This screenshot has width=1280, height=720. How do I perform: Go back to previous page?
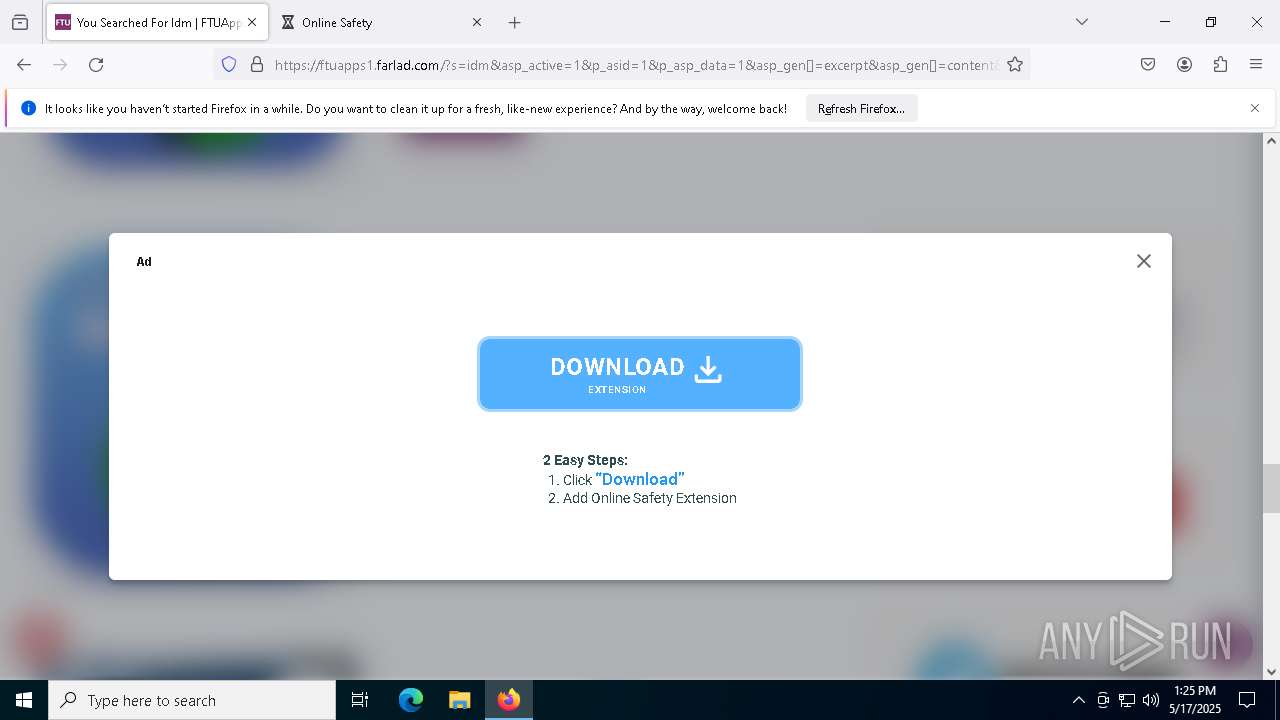coord(24,64)
